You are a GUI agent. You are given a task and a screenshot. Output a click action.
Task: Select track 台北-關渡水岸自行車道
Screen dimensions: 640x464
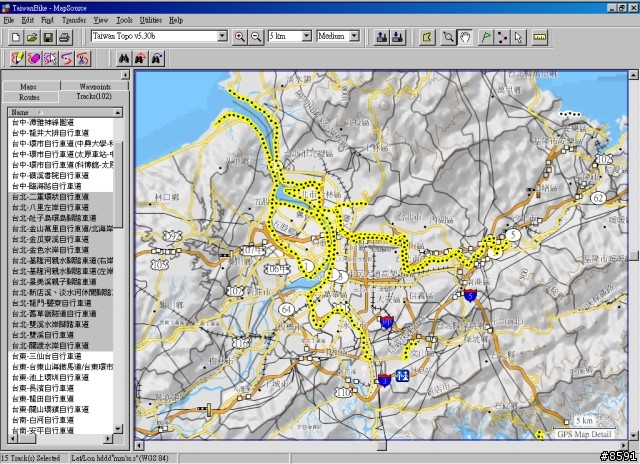[50, 345]
